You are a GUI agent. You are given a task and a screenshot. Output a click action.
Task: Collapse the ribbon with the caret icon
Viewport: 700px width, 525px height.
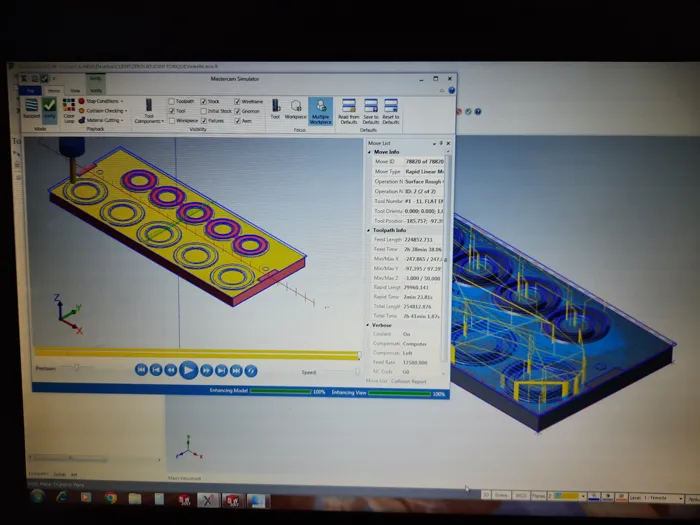point(442,91)
